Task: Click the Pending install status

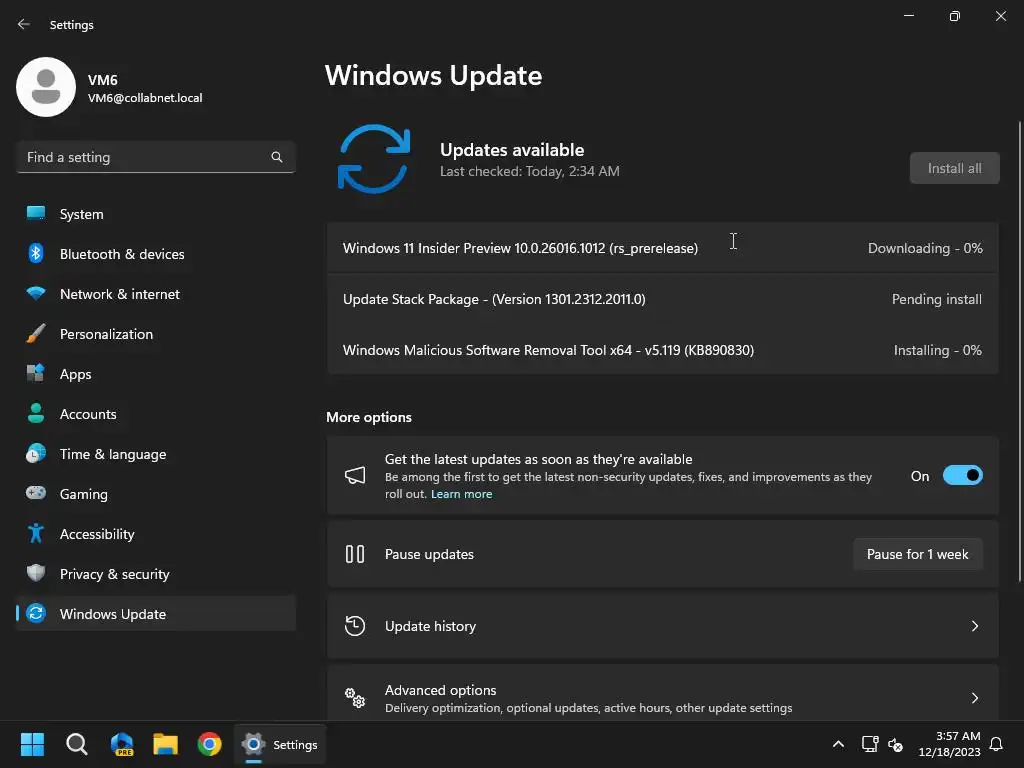Action: 936,298
